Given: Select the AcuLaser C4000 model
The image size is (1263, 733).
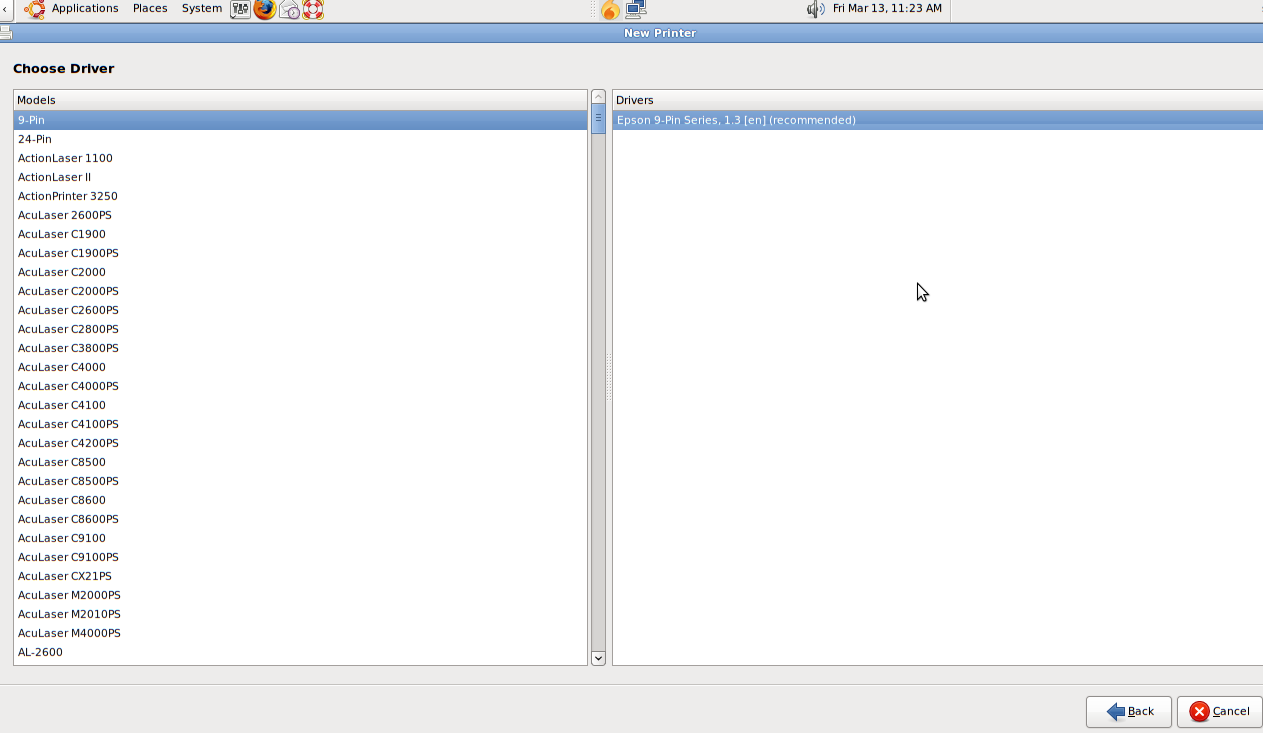Looking at the screenshot, I should coord(300,367).
